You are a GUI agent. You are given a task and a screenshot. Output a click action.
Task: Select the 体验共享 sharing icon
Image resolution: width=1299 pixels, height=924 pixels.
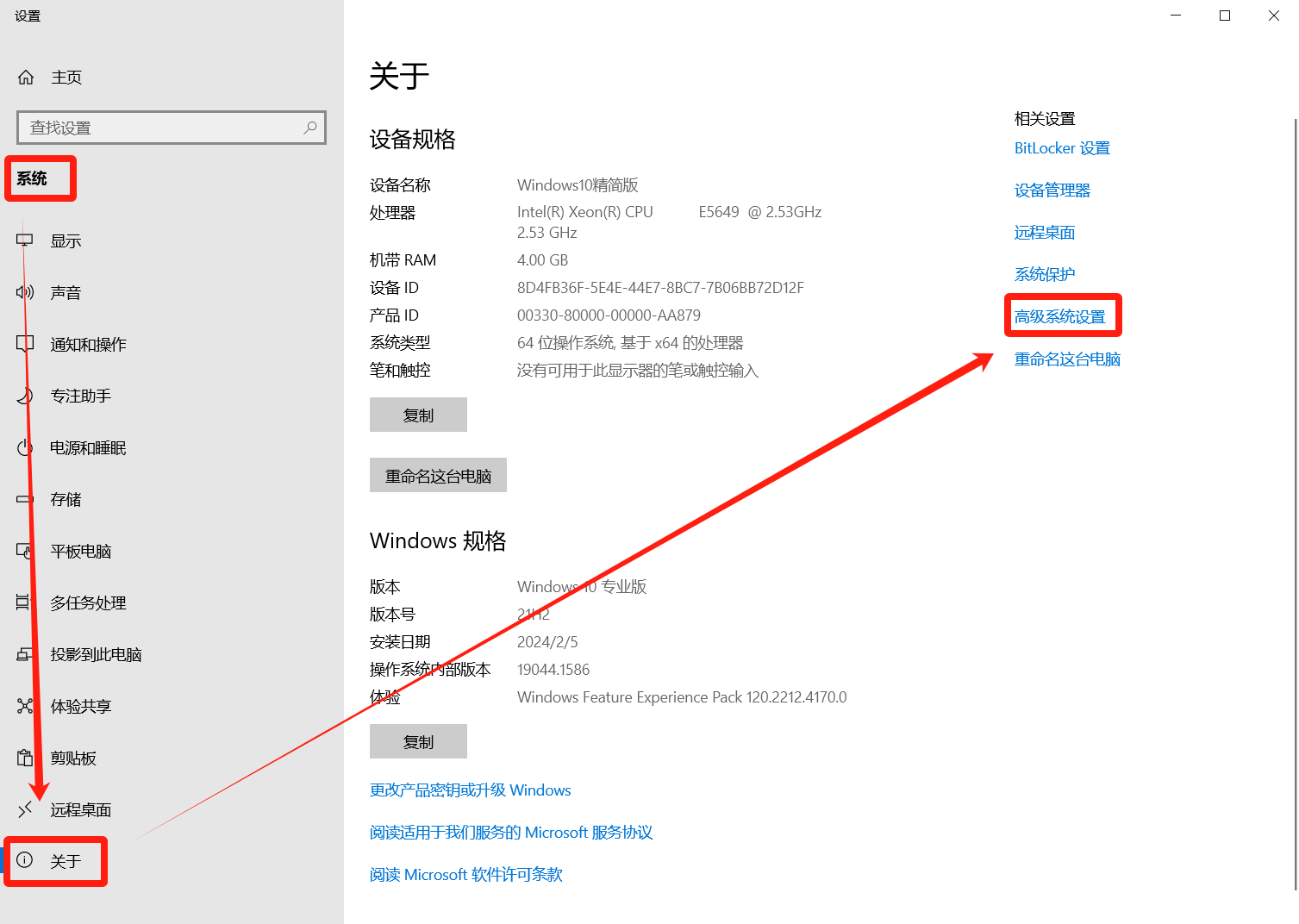click(x=25, y=706)
